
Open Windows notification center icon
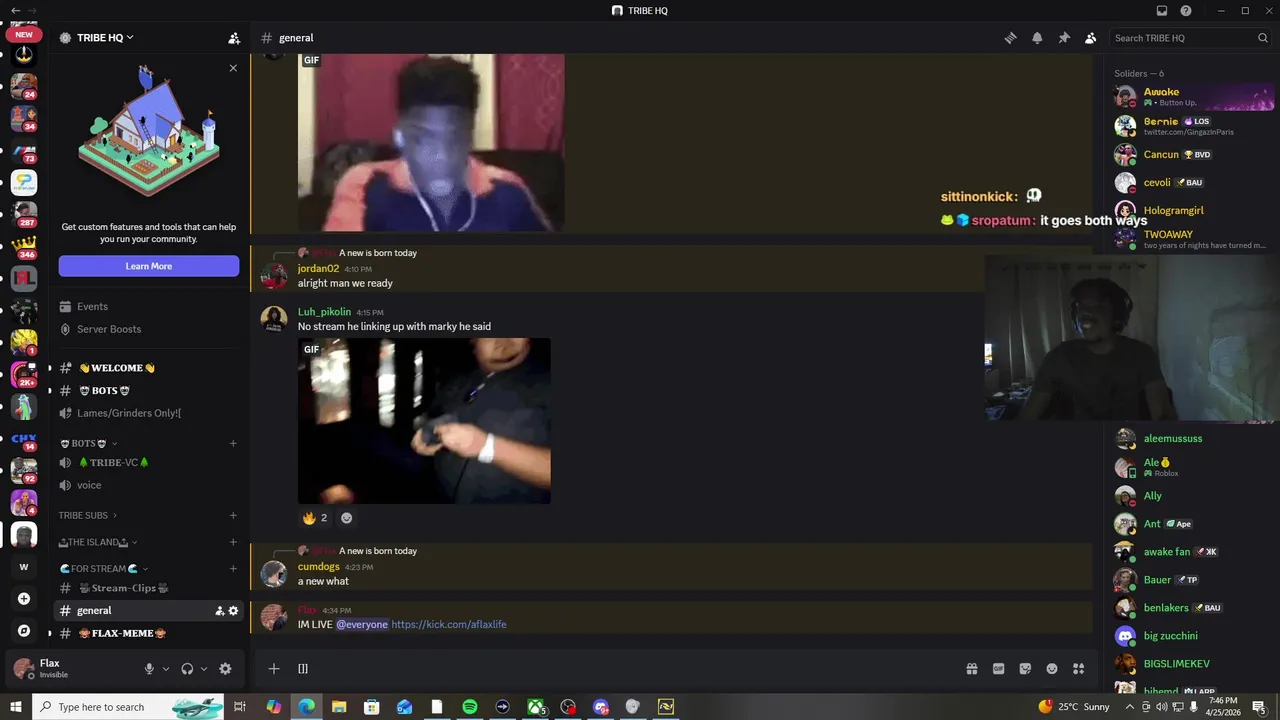pos(1258,707)
